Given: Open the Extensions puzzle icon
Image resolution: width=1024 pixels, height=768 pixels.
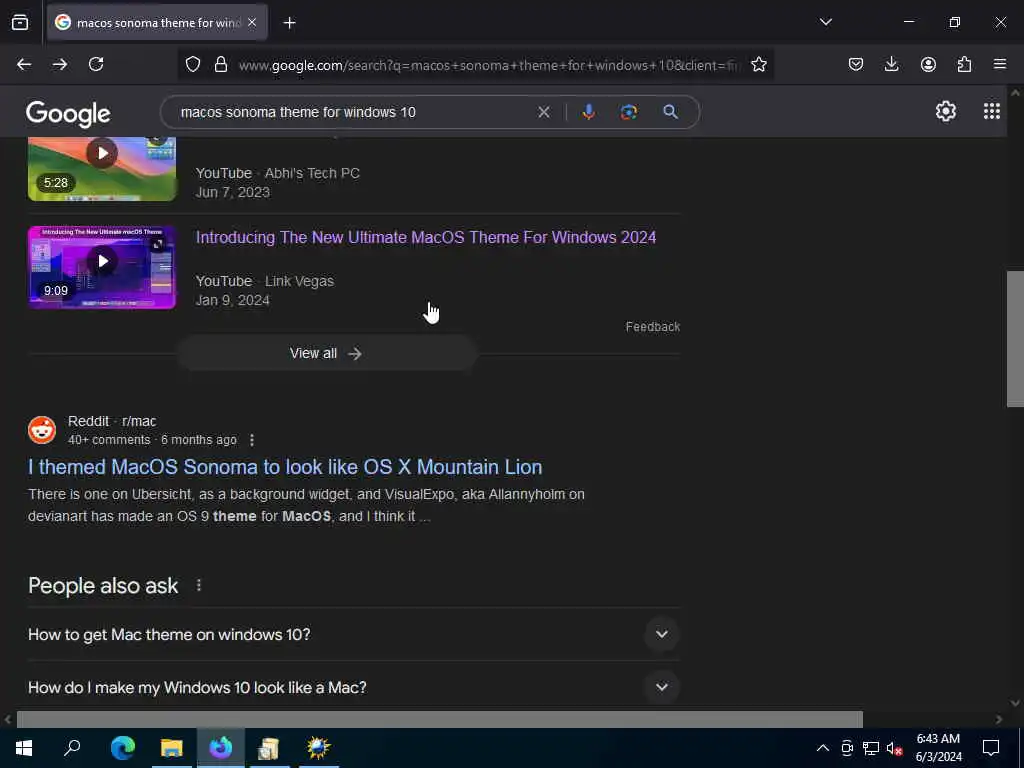Looking at the screenshot, I should click(x=964, y=64).
